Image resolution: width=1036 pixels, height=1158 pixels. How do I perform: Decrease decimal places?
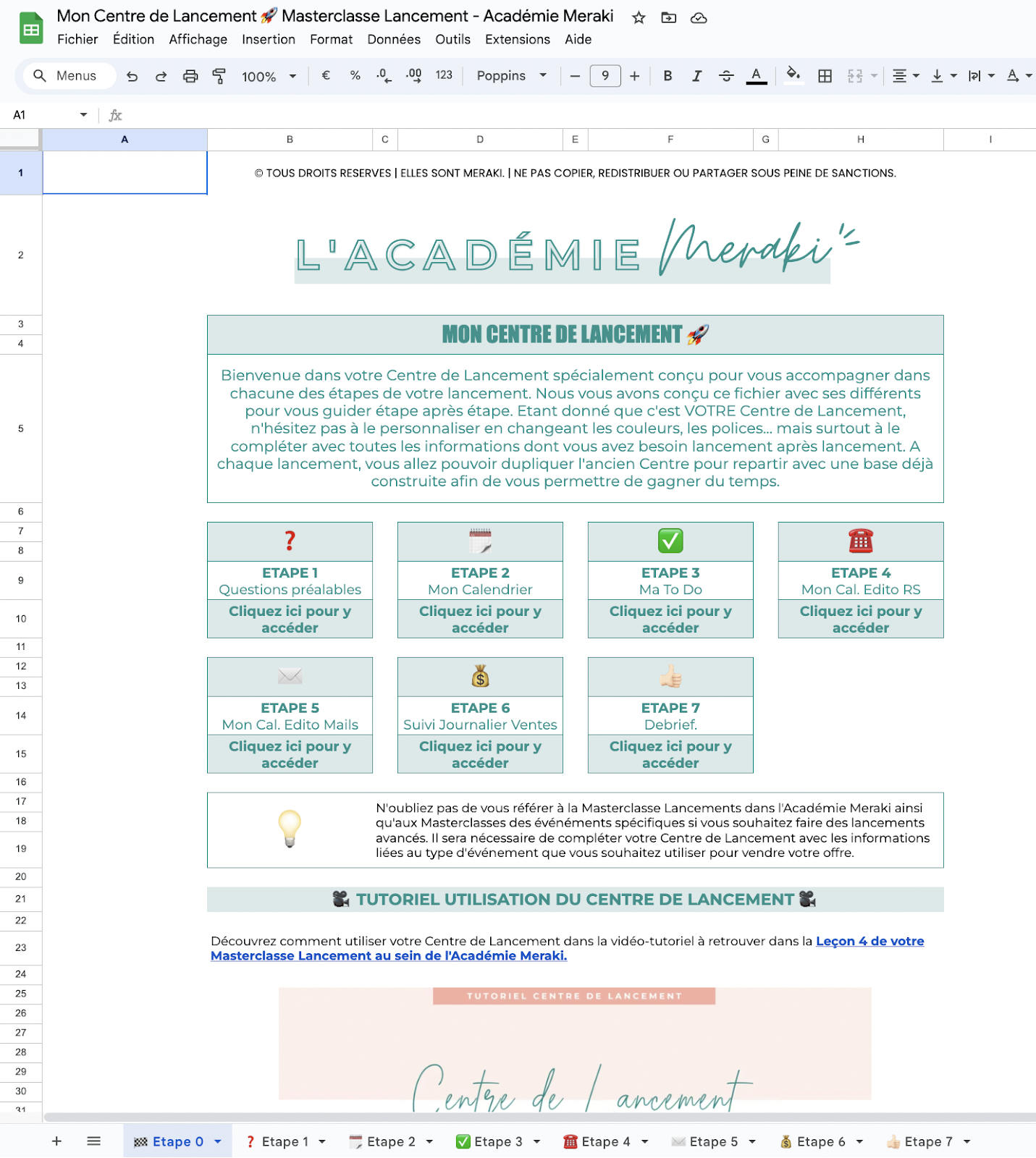click(x=384, y=75)
